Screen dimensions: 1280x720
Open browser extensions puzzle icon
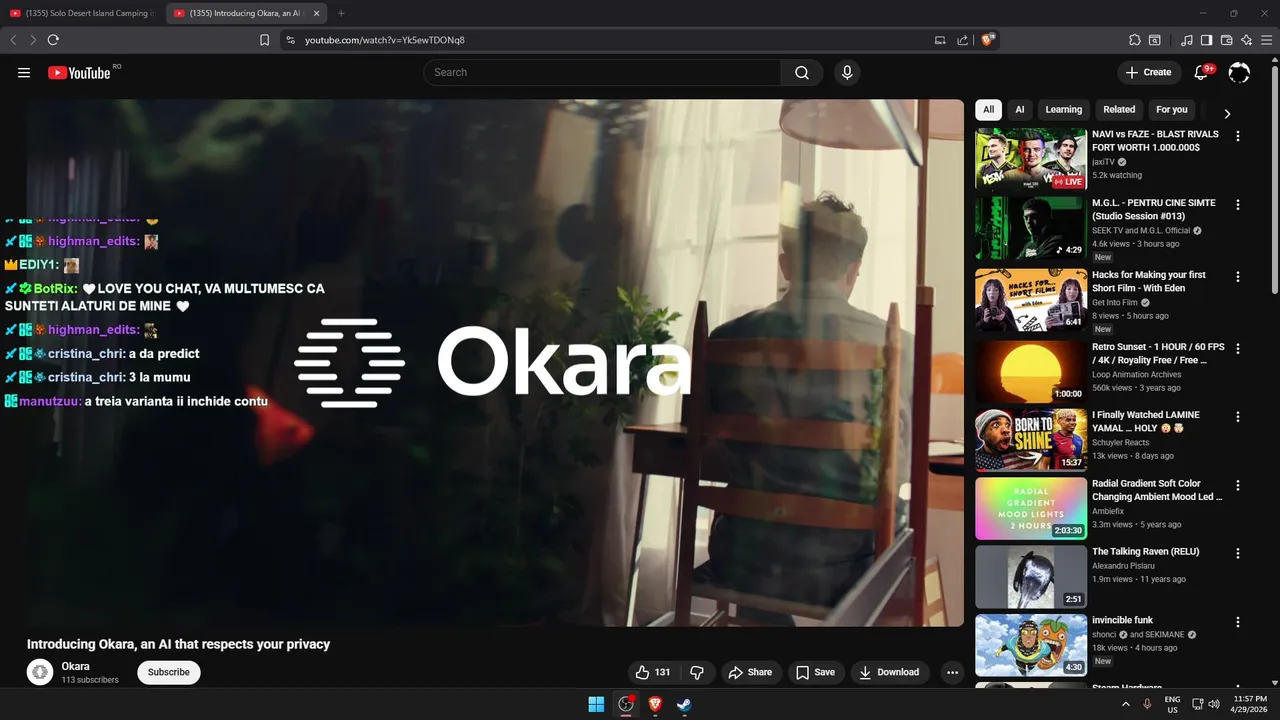tap(1134, 40)
